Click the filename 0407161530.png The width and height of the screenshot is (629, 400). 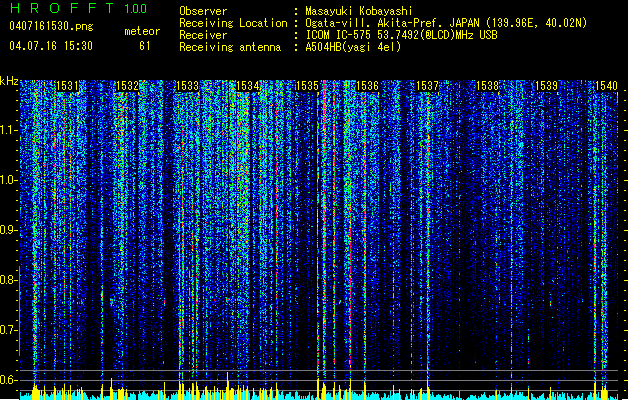(51, 26)
